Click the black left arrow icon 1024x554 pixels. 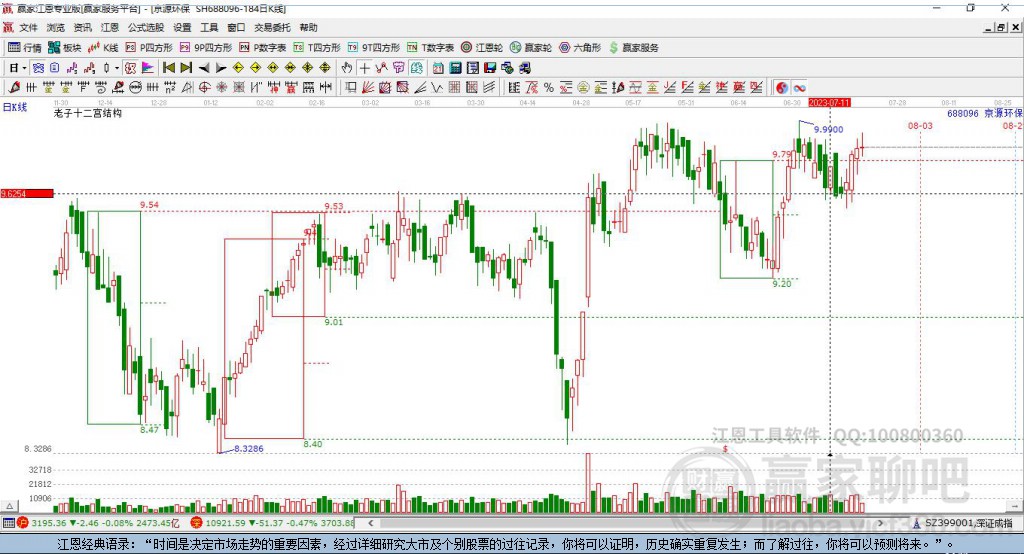204,68
